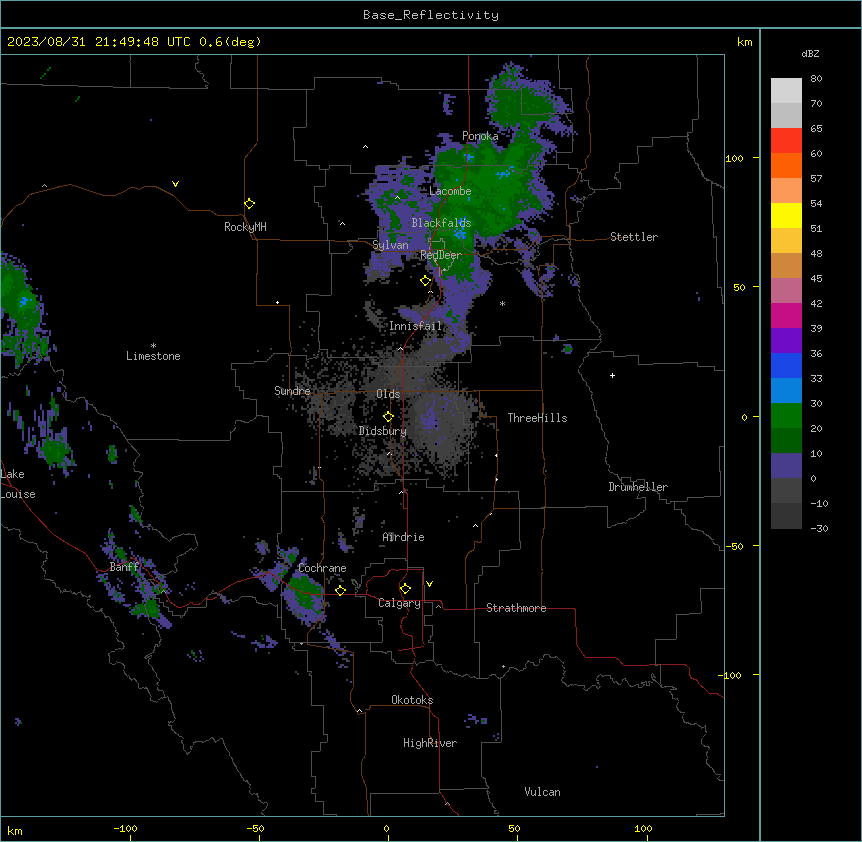Pick the orange 57-60 dBZ legend swatch

coord(786,165)
